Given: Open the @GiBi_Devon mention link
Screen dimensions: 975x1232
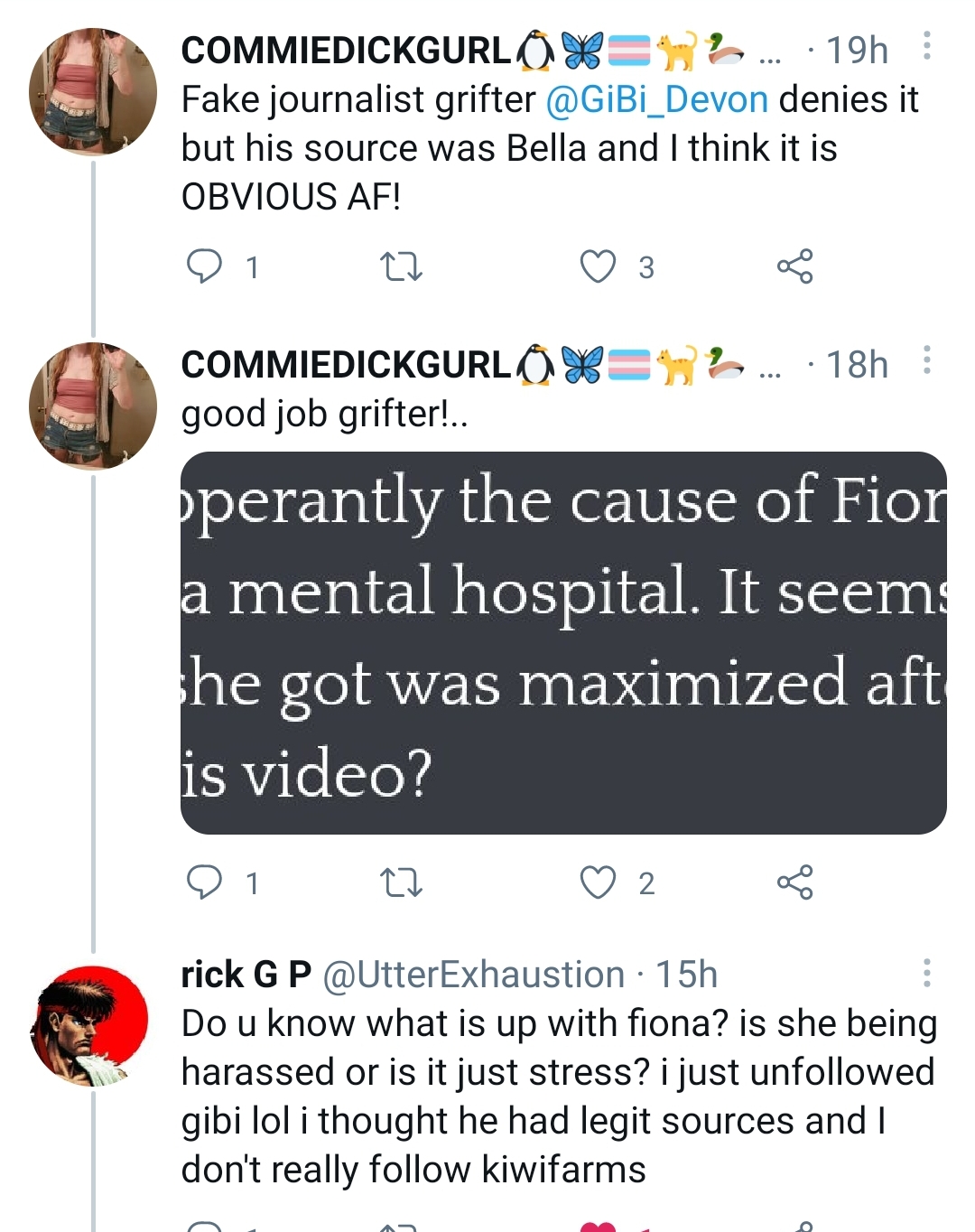Looking at the screenshot, I should (656, 99).
